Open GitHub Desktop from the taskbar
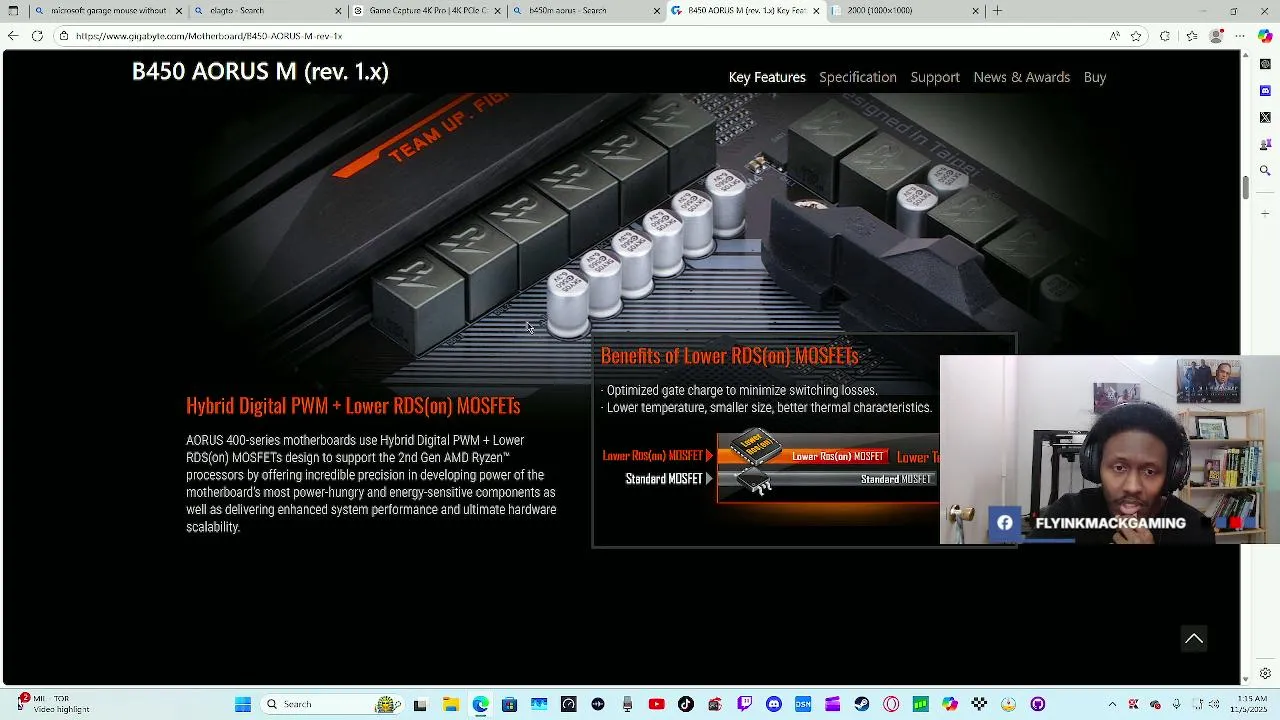The image size is (1280, 720). click(x=1038, y=704)
